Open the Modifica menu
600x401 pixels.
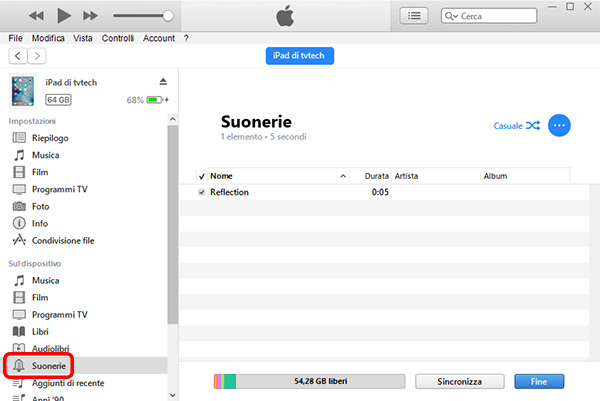[48, 38]
